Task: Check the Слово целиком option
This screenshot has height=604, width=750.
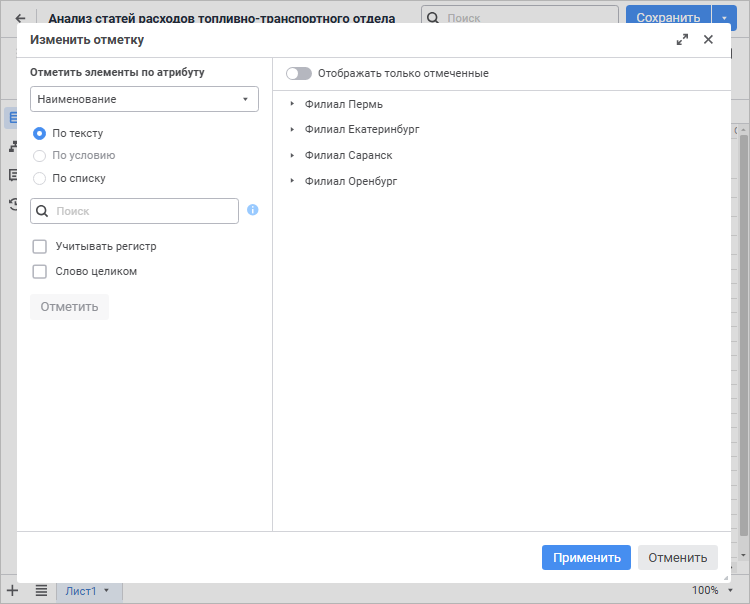Action: click(x=40, y=272)
